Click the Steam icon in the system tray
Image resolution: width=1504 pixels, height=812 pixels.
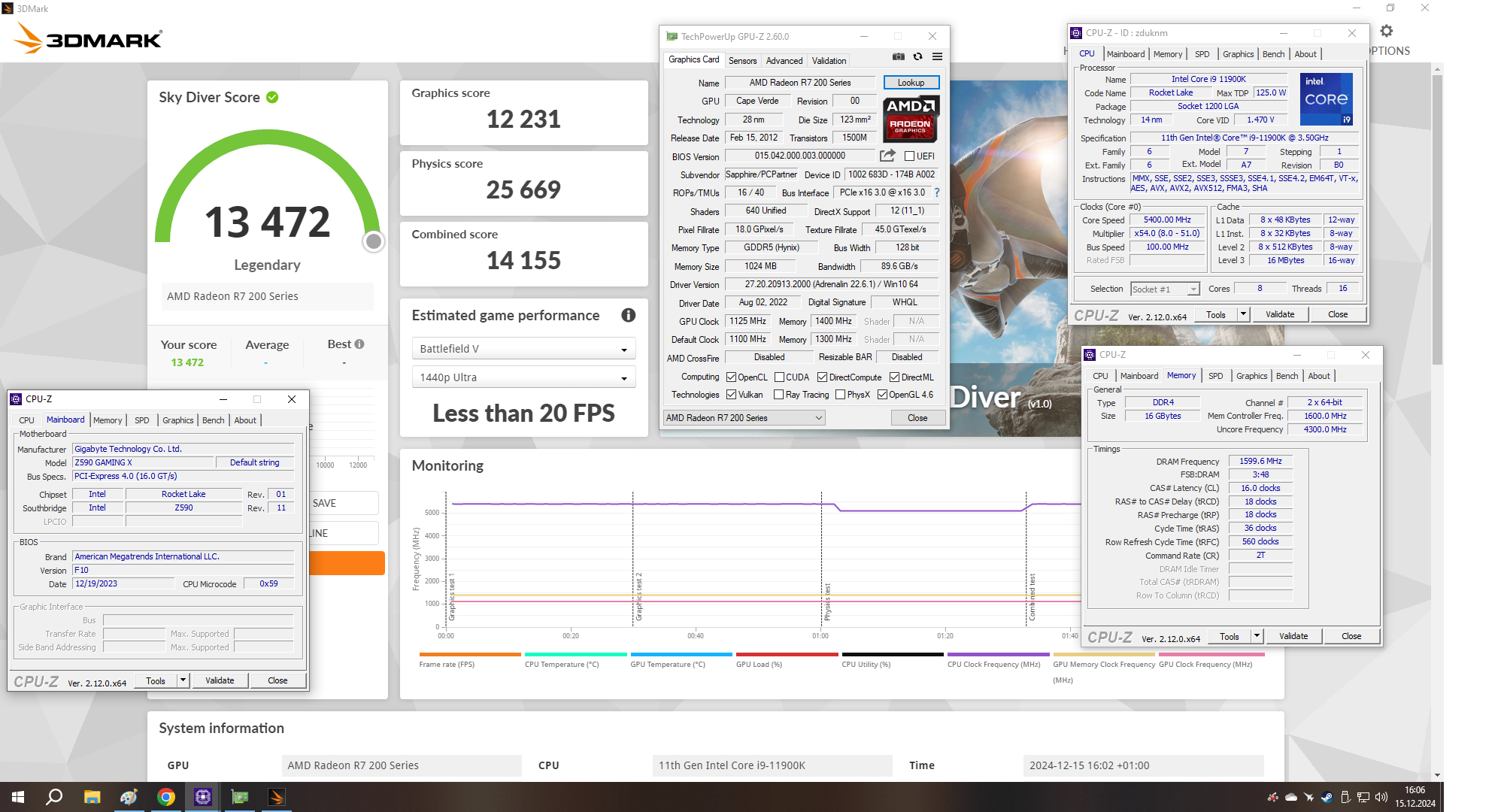pos(1327,797)
